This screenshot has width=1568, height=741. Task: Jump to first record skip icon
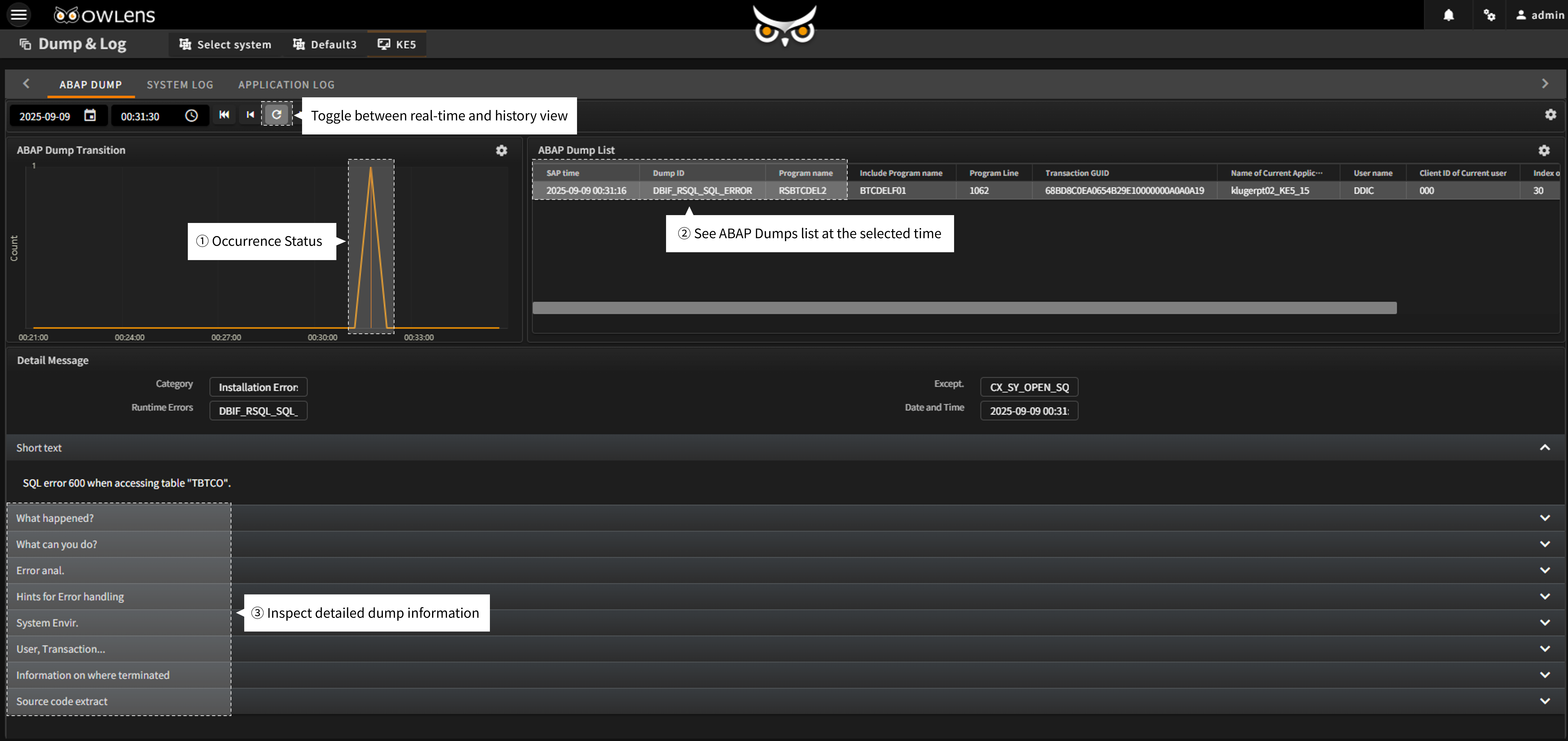(x=224, y=114)
